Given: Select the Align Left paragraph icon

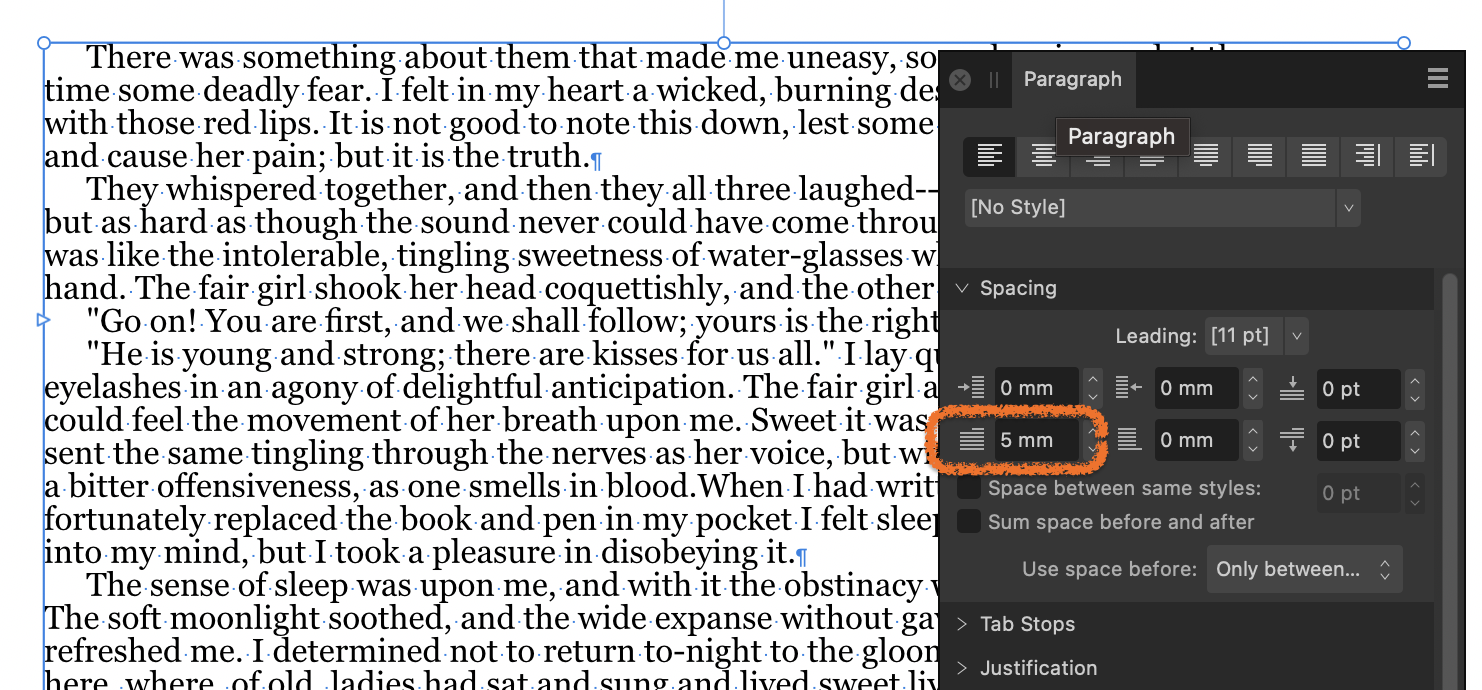Looking at the screenshot, I should pyautogui.click(x=990, y=155).
